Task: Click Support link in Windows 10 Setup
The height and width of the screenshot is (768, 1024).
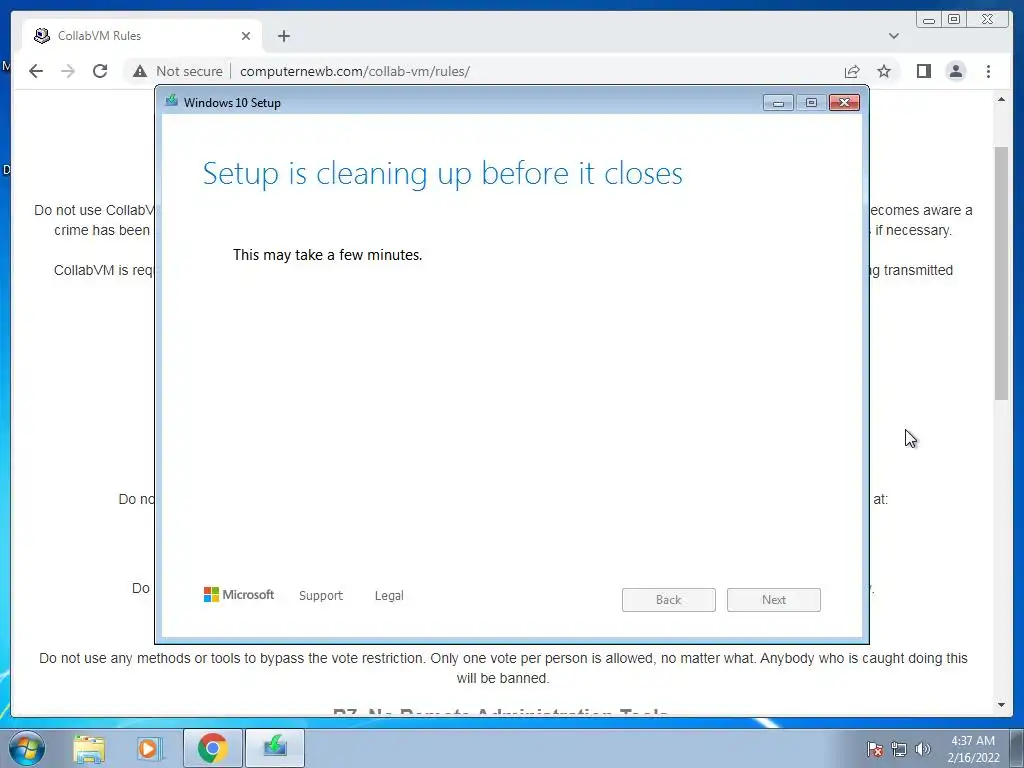Action: [x=321, y=596]
